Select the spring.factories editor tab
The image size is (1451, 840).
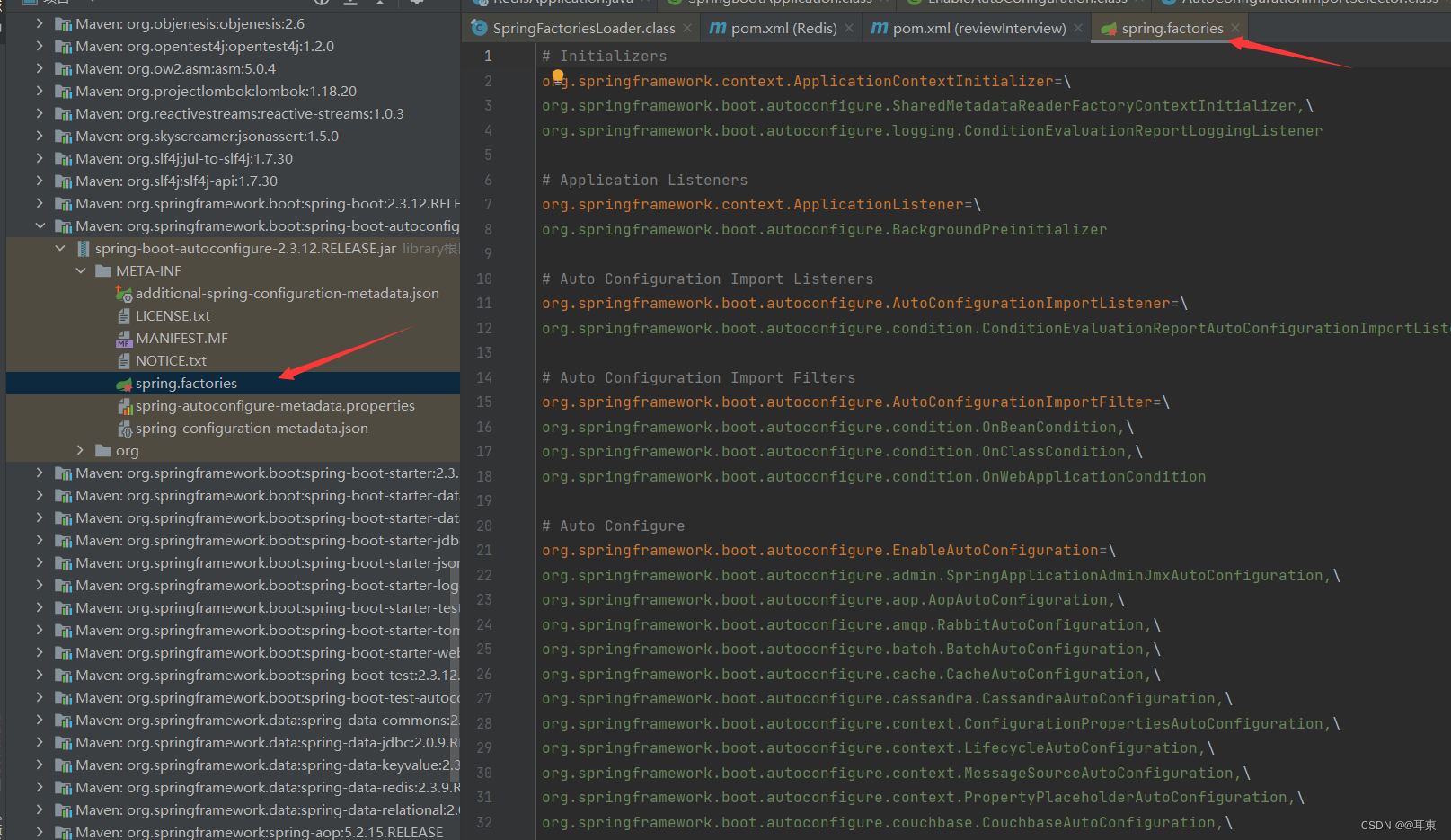coord(1171,29)
